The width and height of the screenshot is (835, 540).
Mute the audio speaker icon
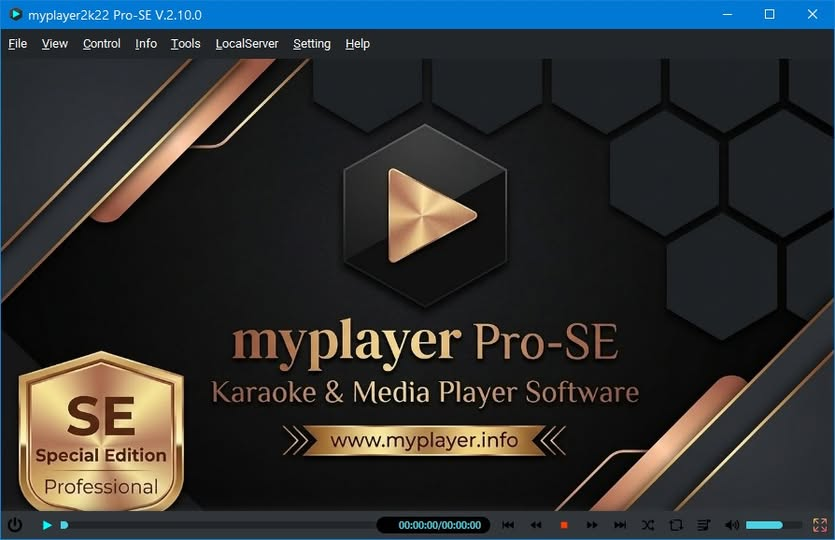pyautogui.click(x=732, y=525)
